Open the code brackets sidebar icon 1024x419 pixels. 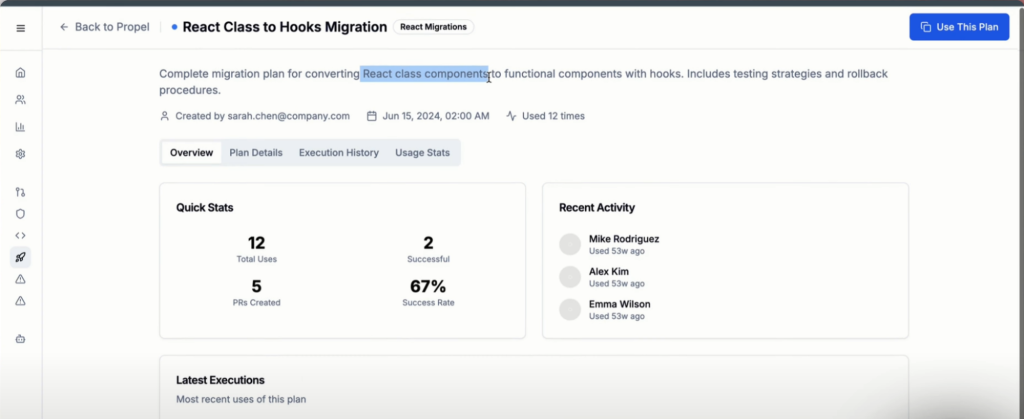point(20,235)
